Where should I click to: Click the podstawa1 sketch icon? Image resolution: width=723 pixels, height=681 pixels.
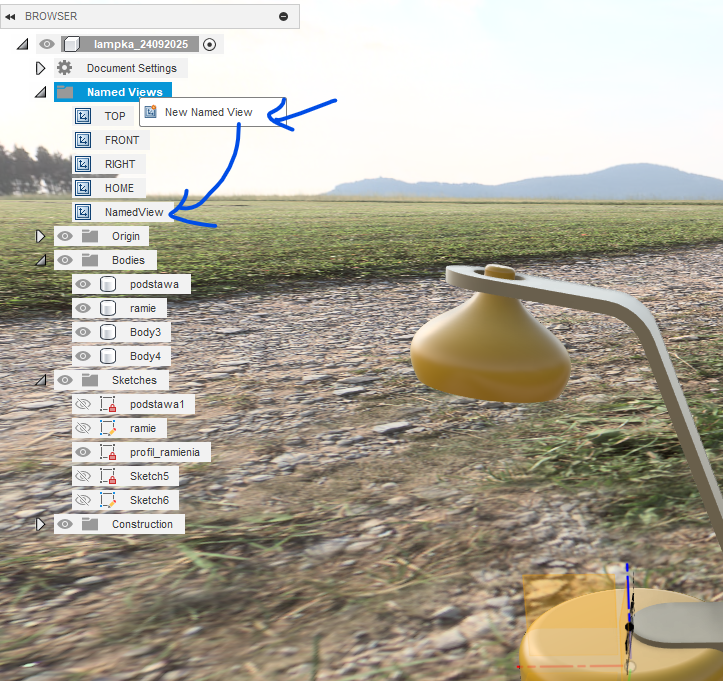coord(109,404)
